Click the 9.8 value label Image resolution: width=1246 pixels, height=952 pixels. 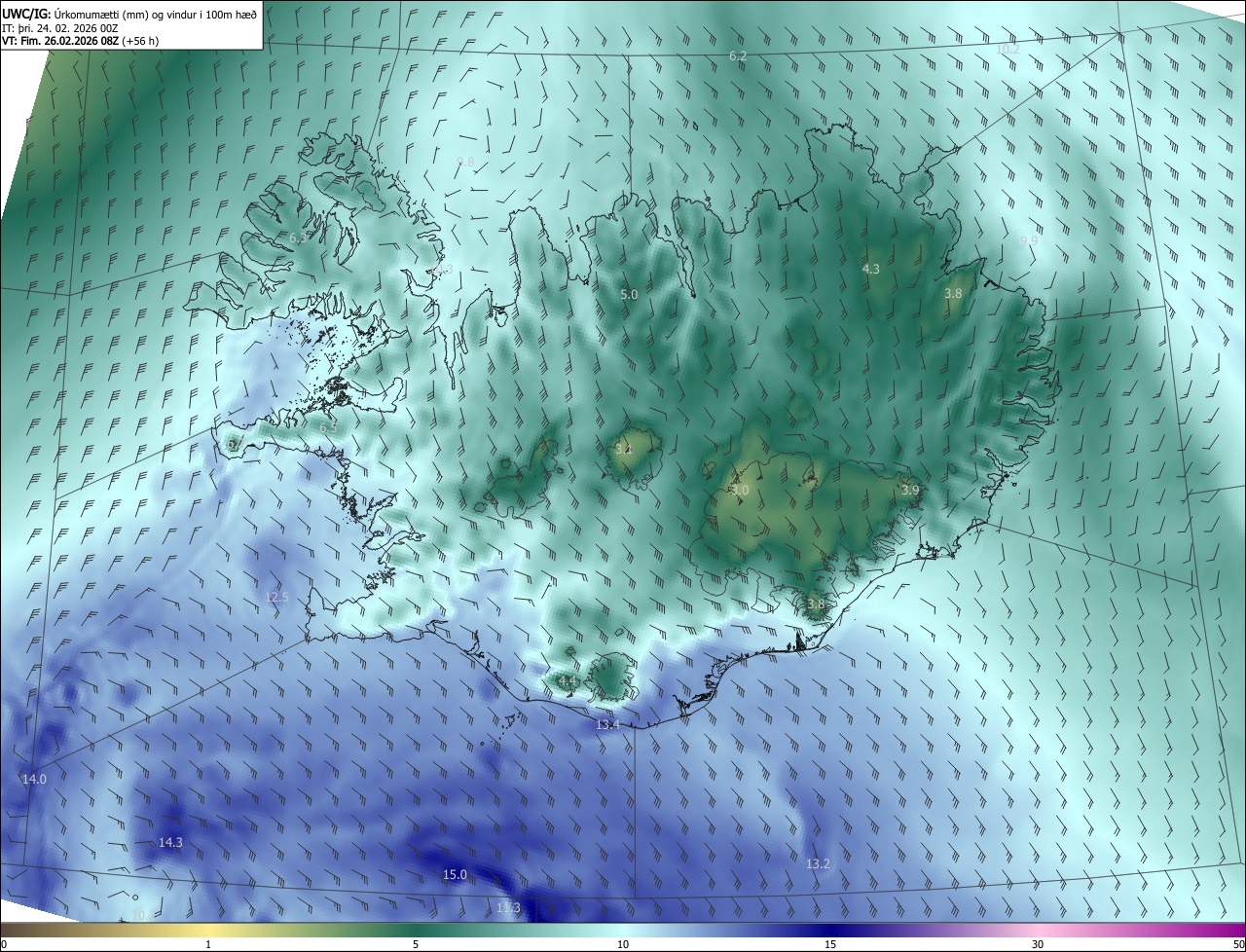[x=465, y=162]
